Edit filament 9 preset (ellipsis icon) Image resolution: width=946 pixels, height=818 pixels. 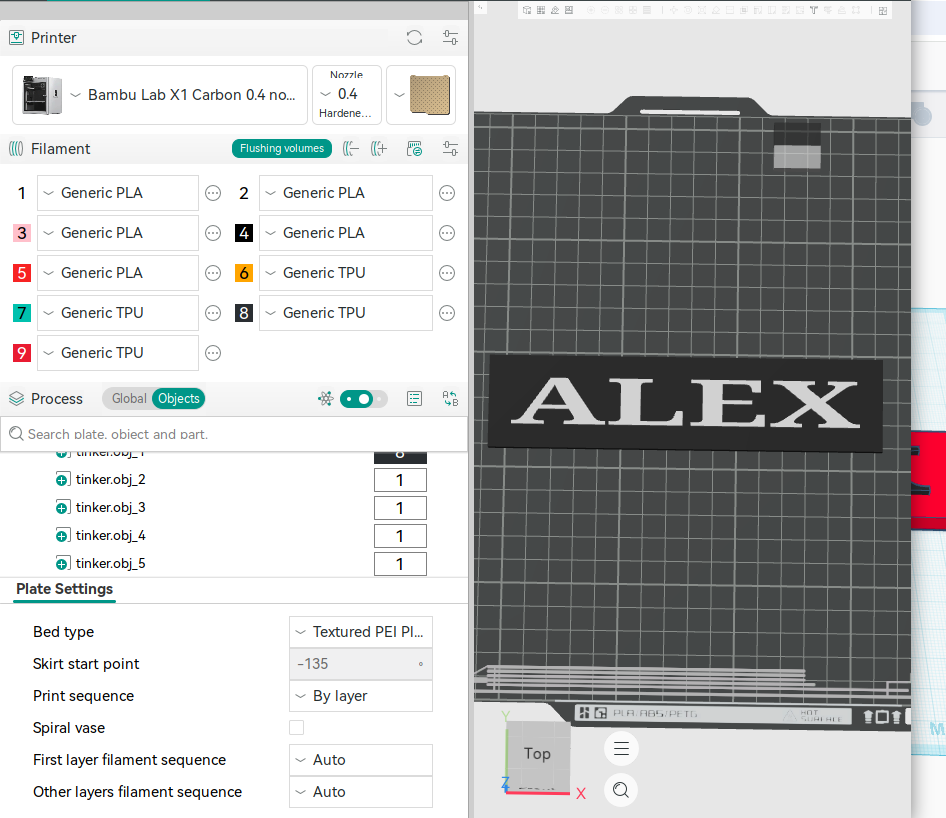[213, 353]
